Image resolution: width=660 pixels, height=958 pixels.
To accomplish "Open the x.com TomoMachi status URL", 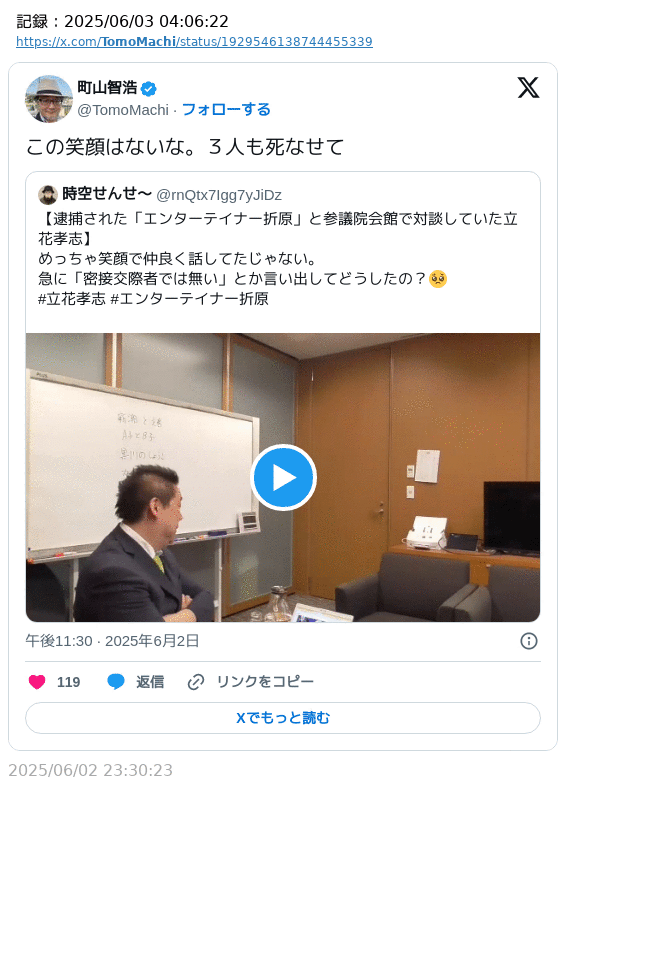I will pyautogui.click(x=194, y=42).
